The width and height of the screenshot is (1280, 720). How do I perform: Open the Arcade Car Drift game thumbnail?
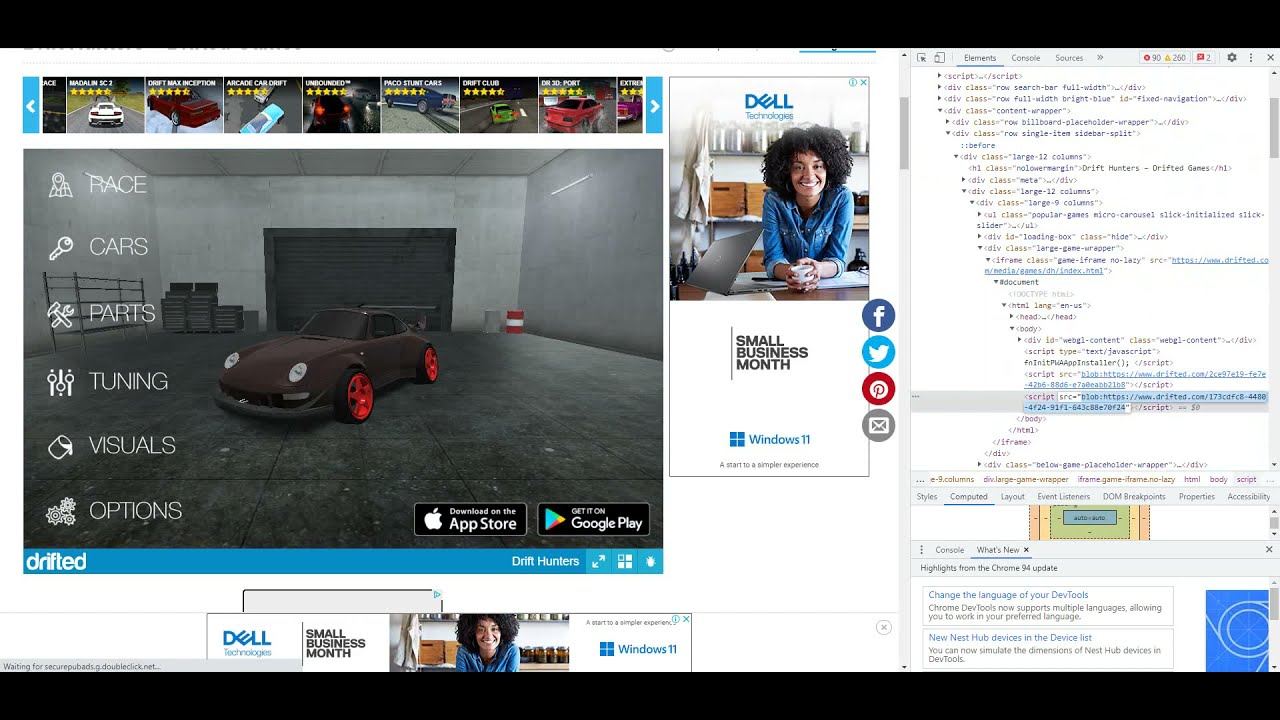point(263,105)
